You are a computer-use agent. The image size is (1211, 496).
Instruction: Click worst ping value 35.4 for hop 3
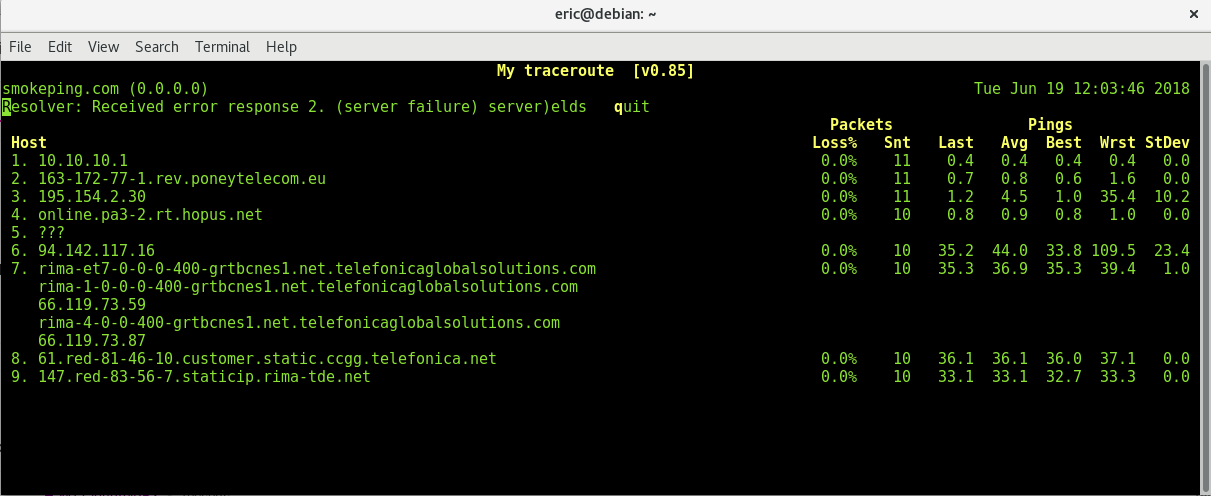pyautogui.click(x=1118, y=197)
